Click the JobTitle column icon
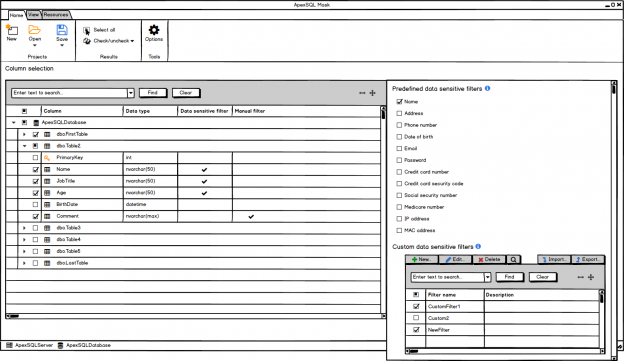 pos(47,181)
